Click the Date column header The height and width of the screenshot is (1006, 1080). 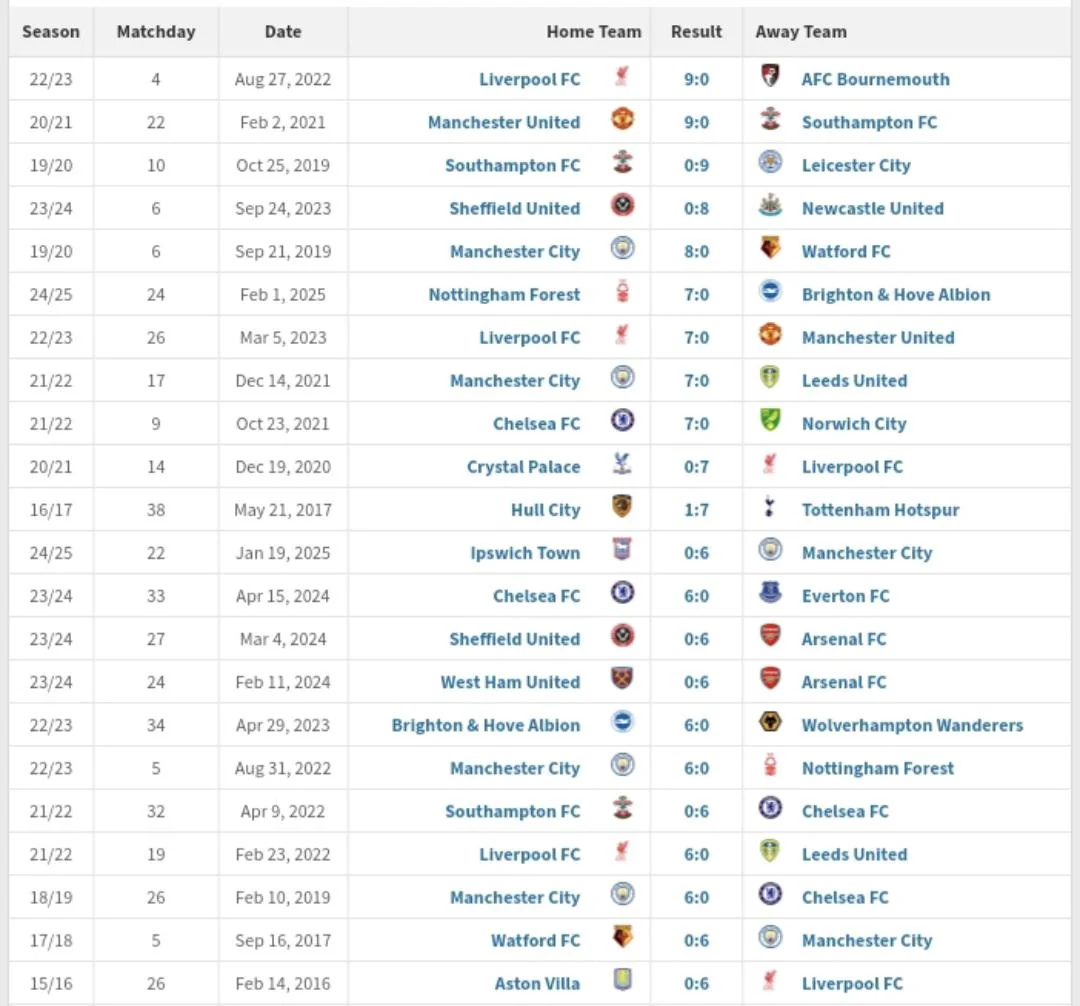(283, 32)
